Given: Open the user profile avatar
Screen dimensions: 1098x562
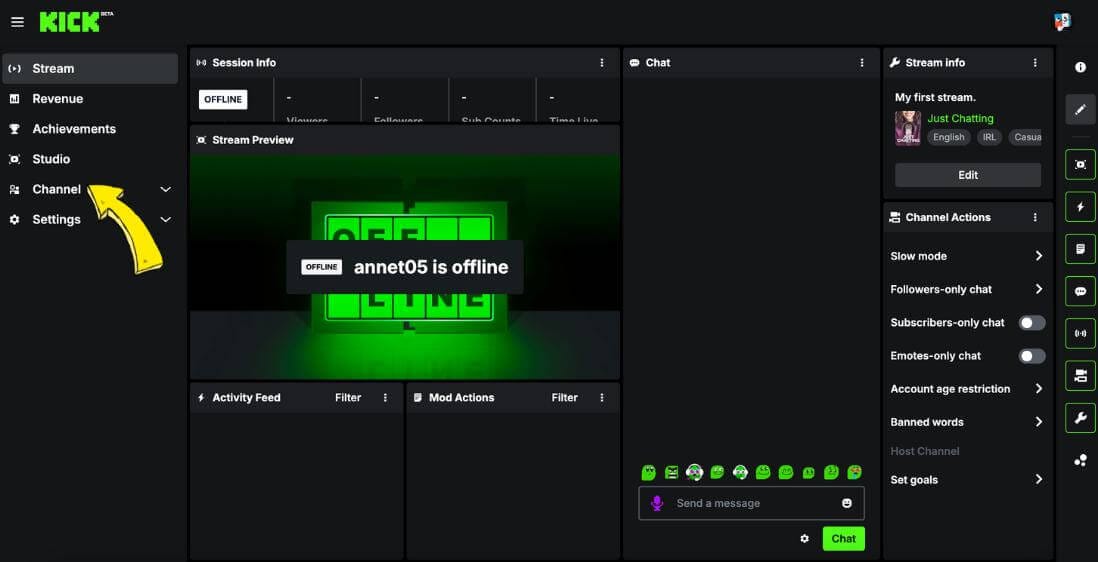Looking at the screenshot, I should [1062, 22].
